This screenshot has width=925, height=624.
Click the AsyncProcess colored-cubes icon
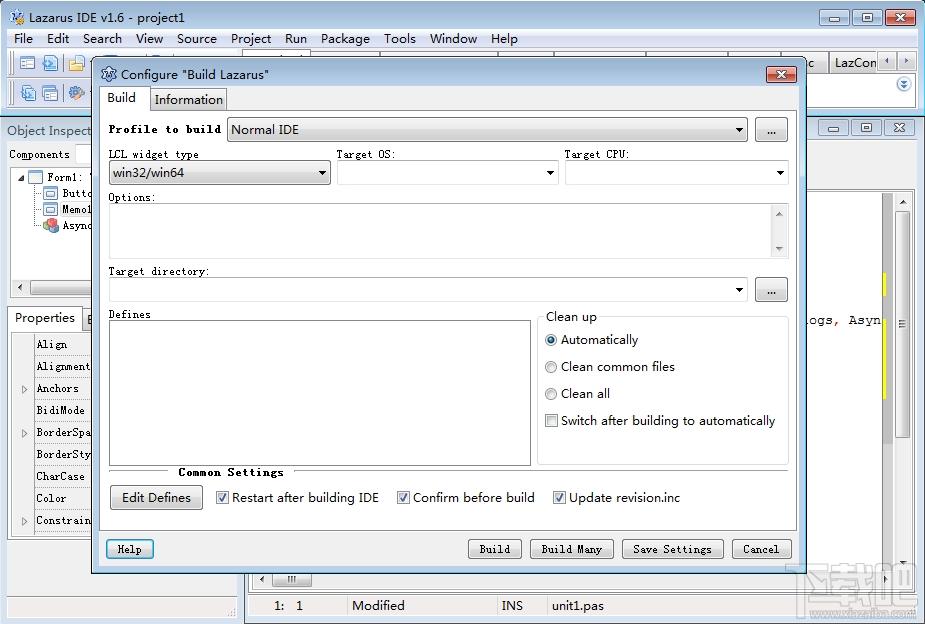point(51,225)
